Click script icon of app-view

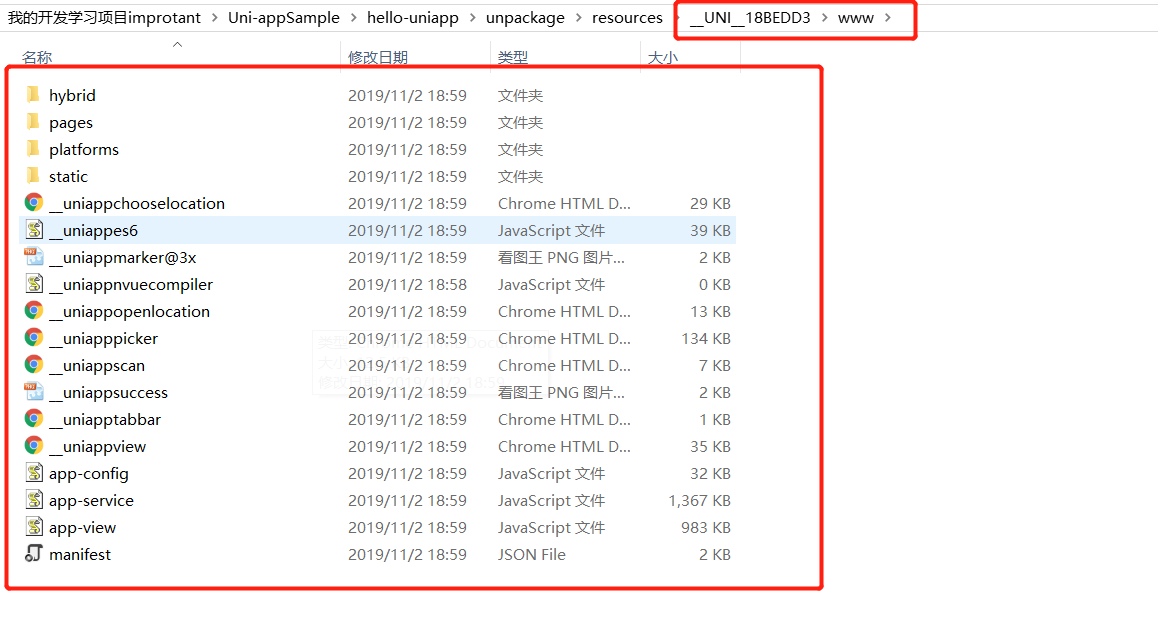click(34, 526)
